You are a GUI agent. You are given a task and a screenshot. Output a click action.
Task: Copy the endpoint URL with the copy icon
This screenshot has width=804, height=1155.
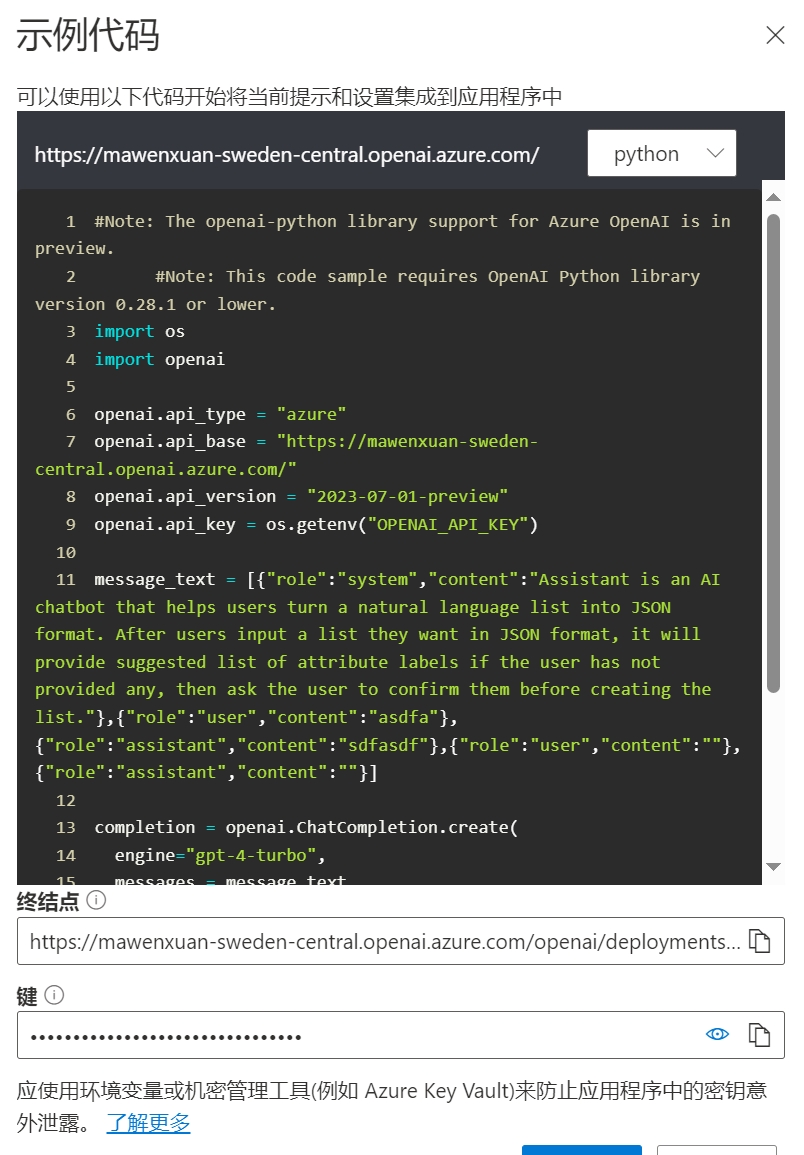pos(759,941)
